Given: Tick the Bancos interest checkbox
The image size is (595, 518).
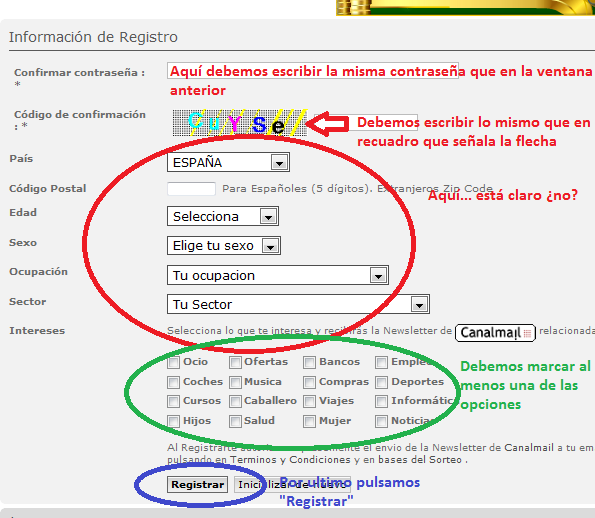Looking at the screenshot, I should 309,362.
